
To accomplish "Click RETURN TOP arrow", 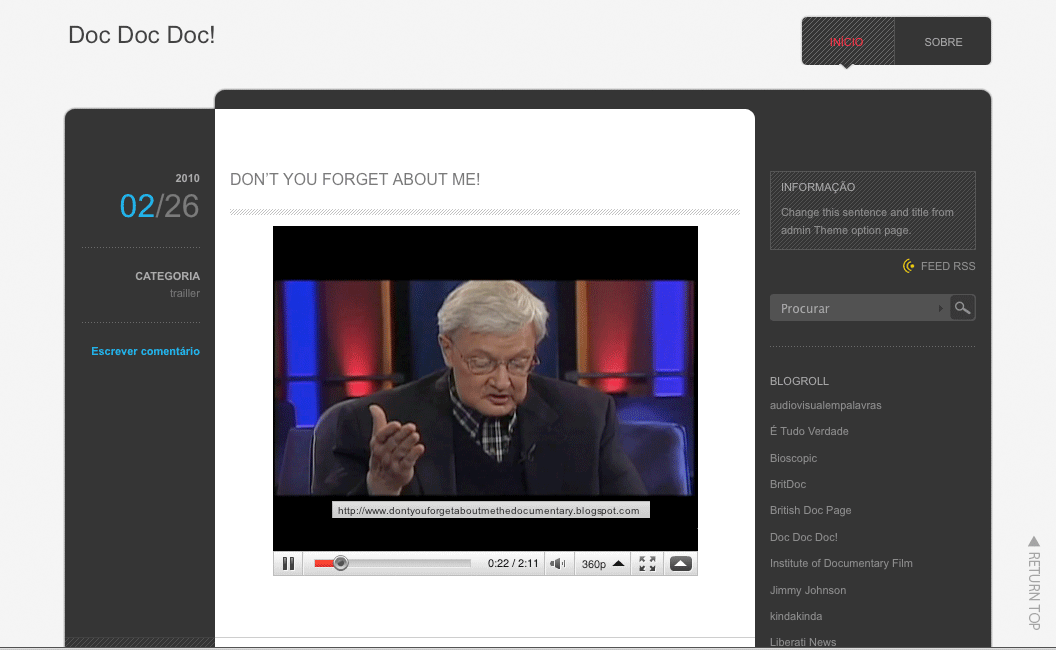I will (x=1034, y=583).
